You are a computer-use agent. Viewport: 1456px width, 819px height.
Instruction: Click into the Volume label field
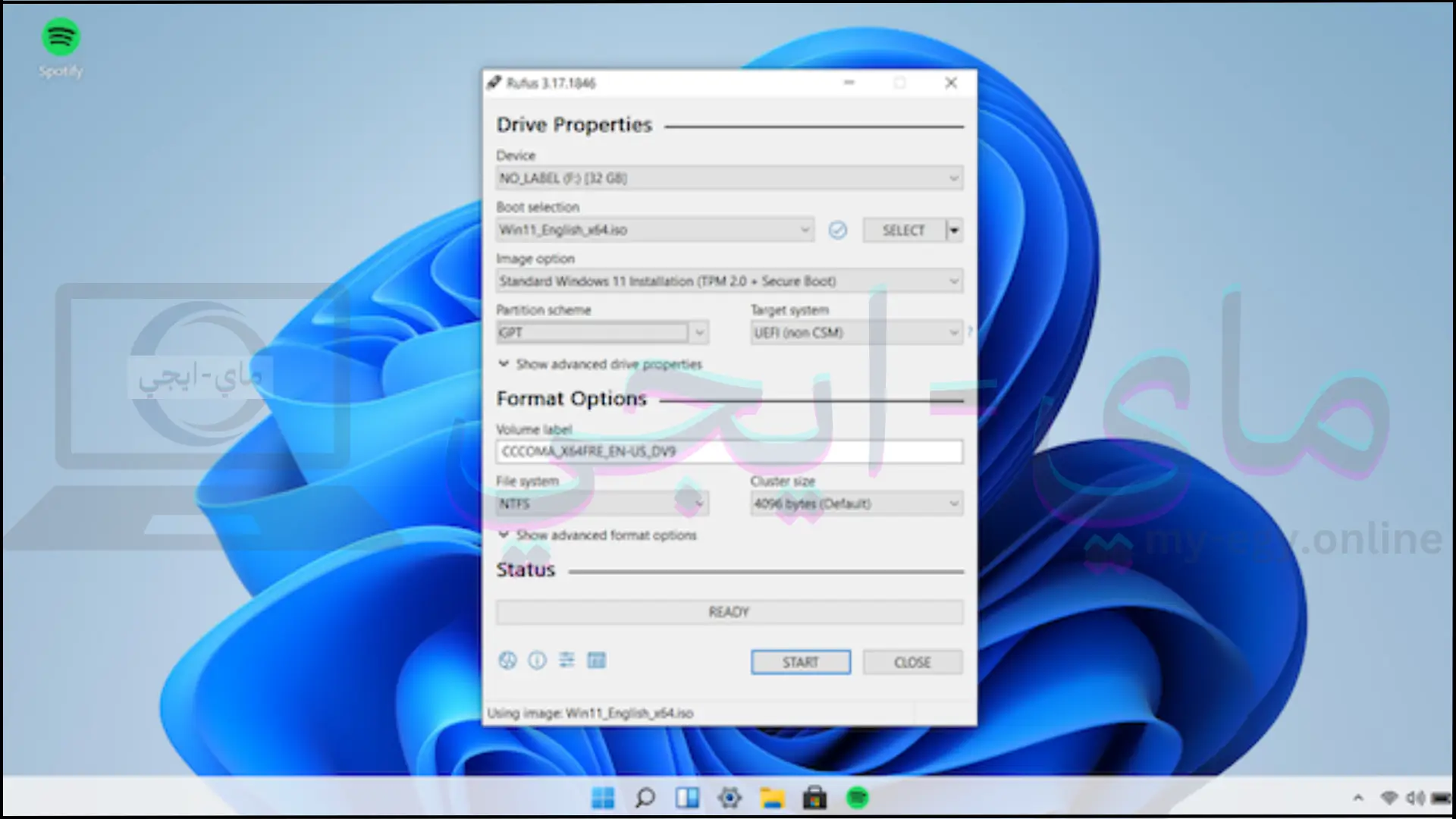pos(730,452)
